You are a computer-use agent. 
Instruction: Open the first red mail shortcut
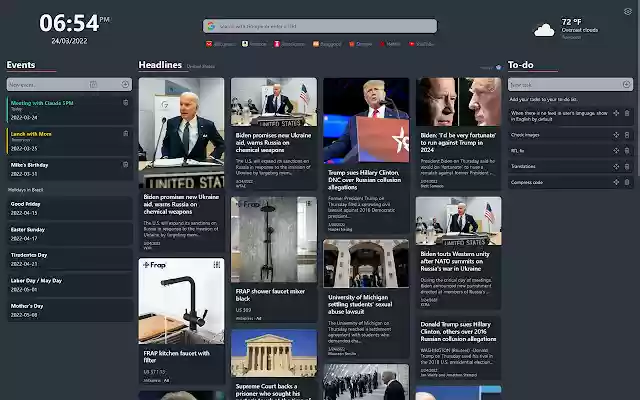(220, 44)
